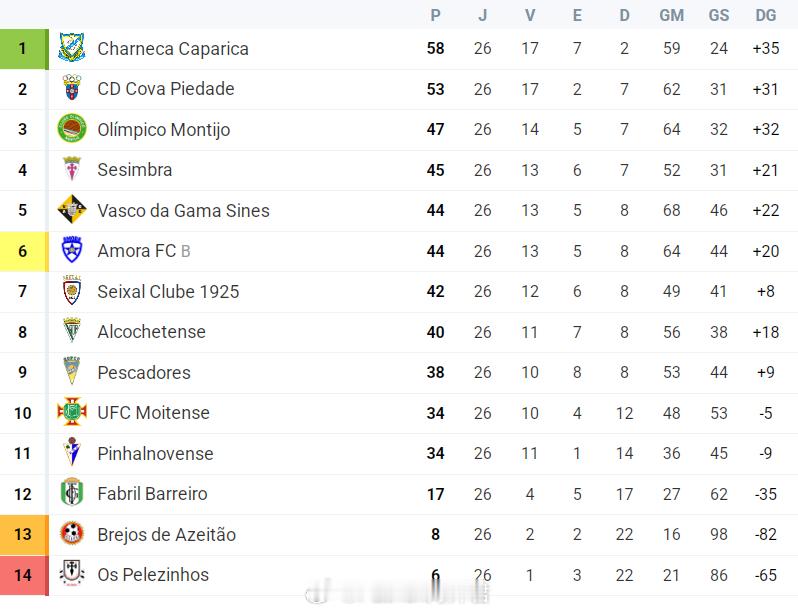Open the Sesimbra team name link
This screenshot has height=613, width=798.
click(x=135, y=170)
